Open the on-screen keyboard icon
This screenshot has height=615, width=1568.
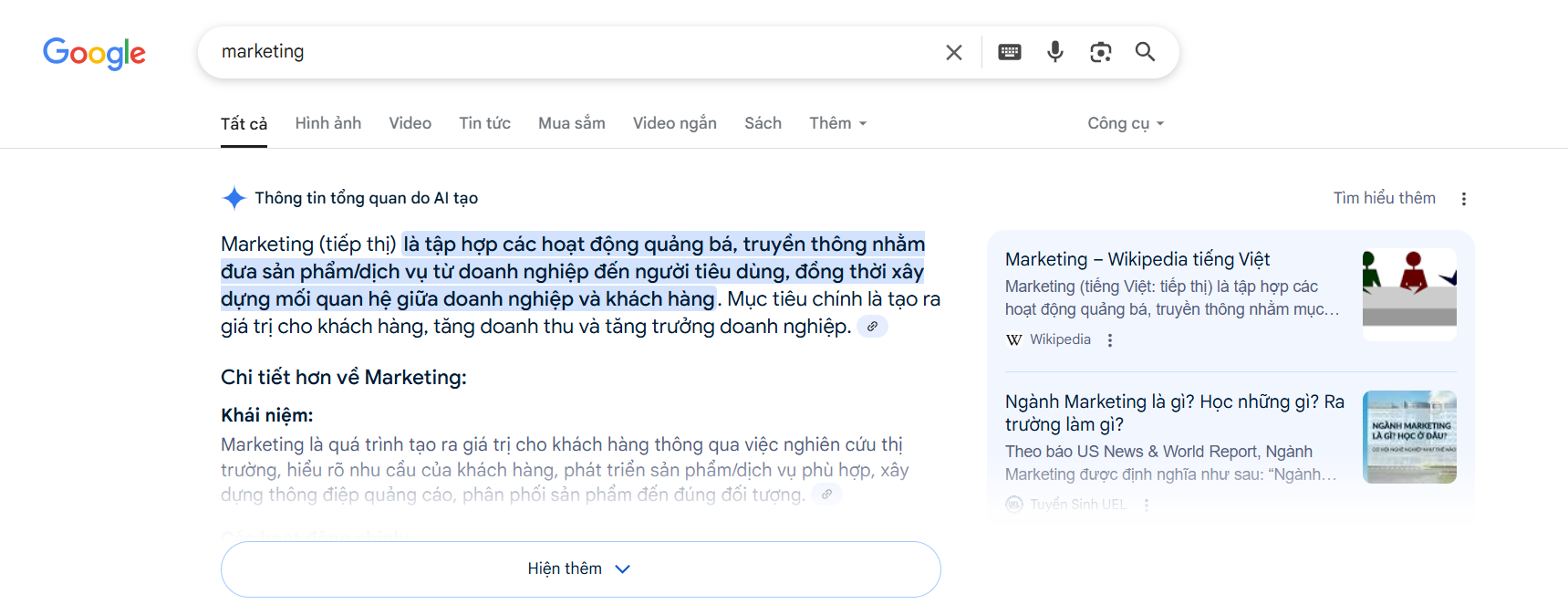(1010, 52)
